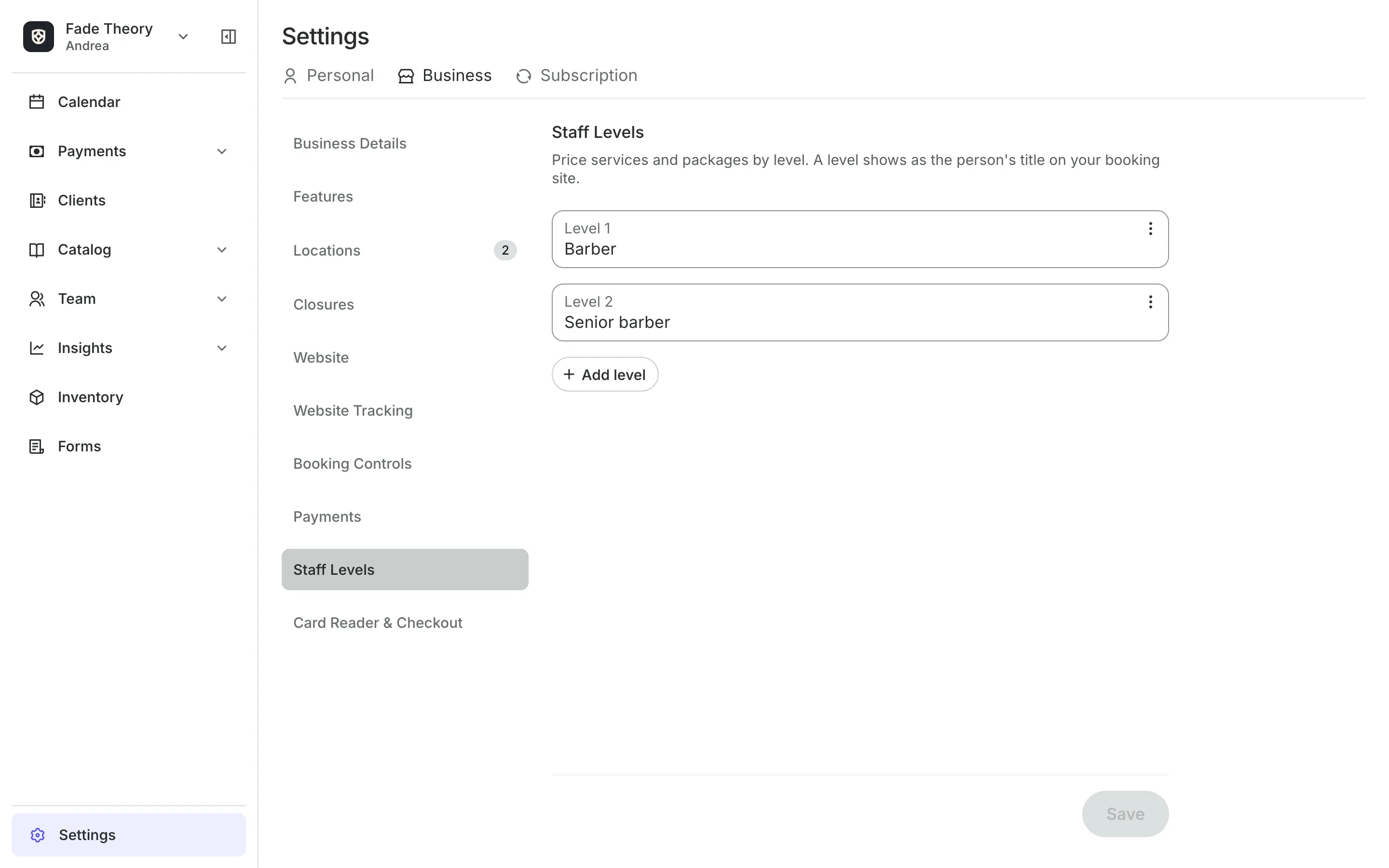The image size is (1389, 868).
Task: Click the Inventory box icon
Action: tap(37, 397)
